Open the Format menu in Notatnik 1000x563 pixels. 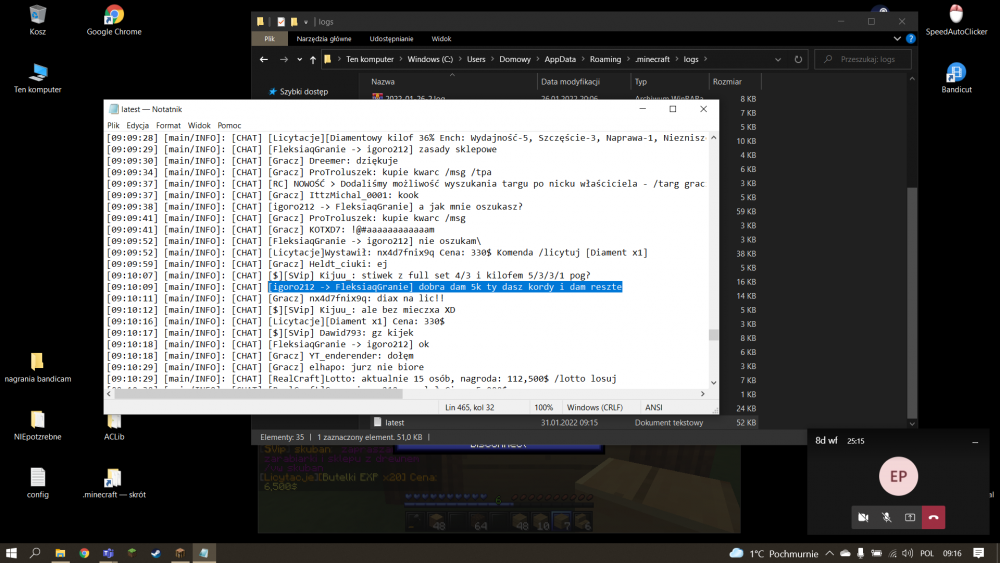168,125
